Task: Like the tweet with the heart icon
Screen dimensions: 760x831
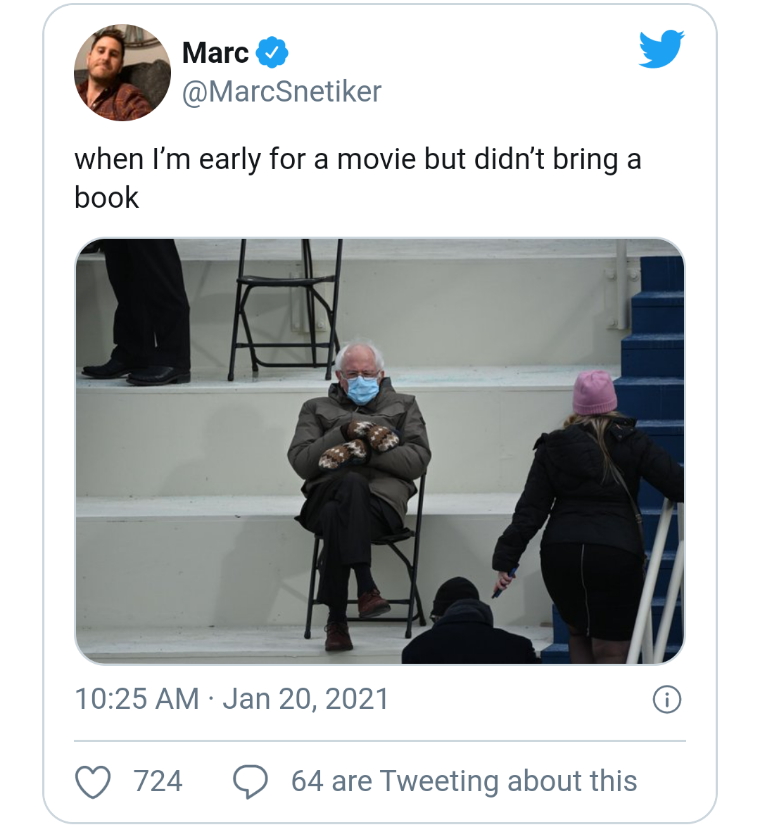Action: [93, 780]
